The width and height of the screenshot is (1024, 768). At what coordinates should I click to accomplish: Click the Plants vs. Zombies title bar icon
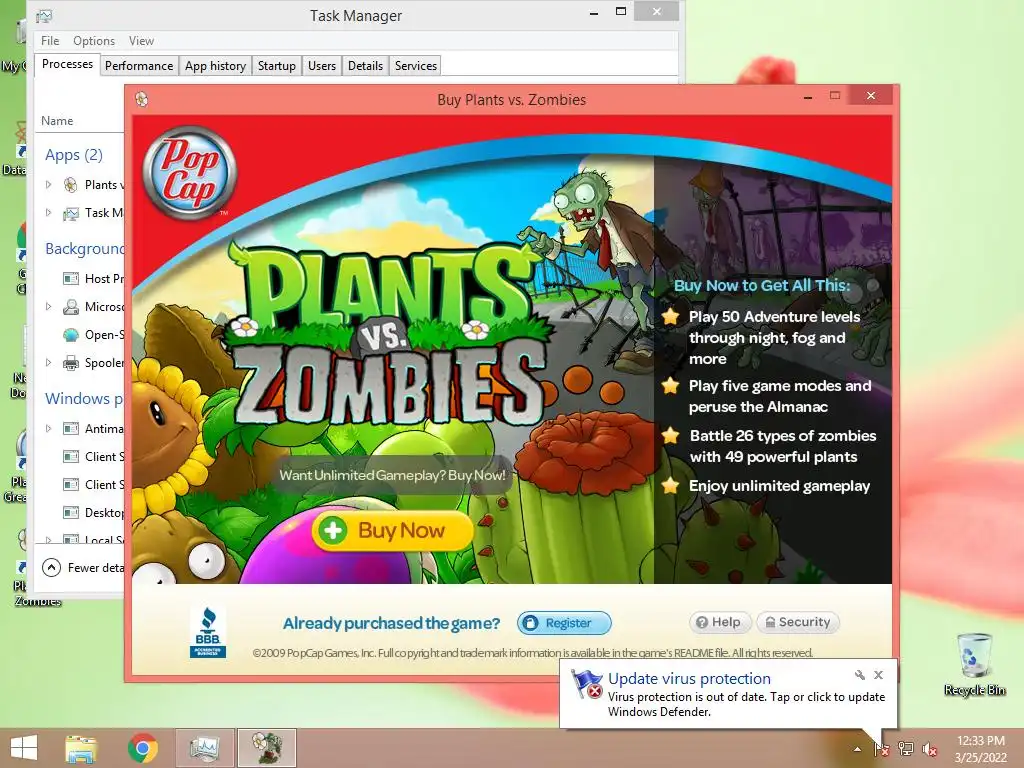142,99
